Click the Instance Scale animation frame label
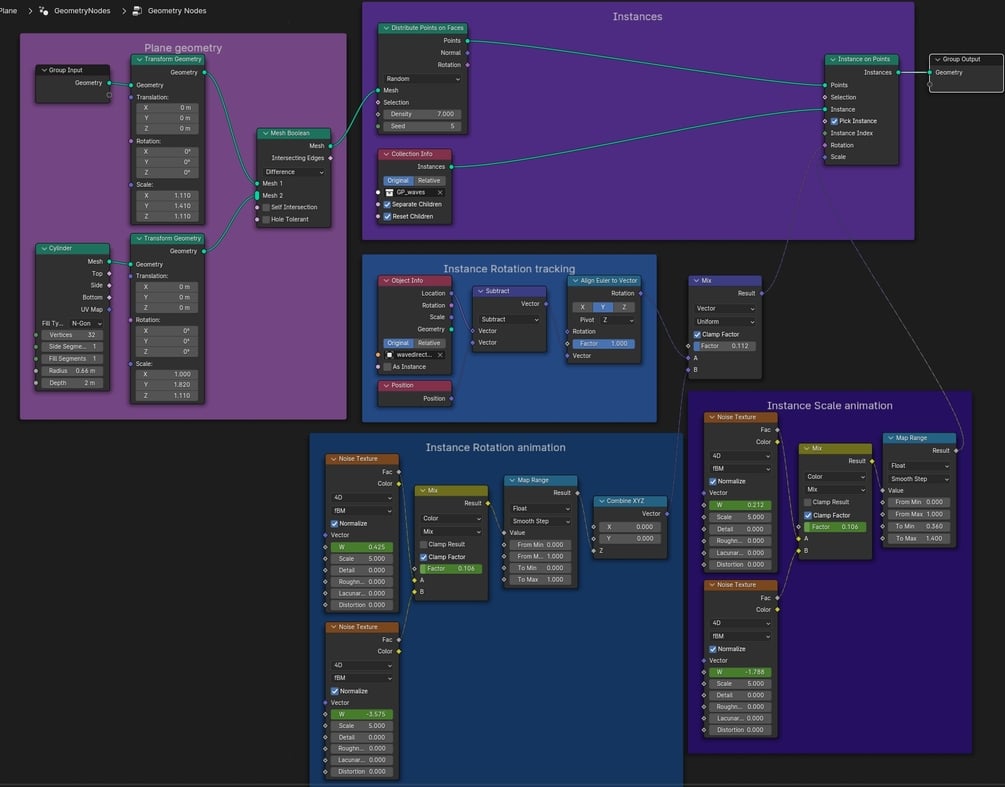 (829, 406)
